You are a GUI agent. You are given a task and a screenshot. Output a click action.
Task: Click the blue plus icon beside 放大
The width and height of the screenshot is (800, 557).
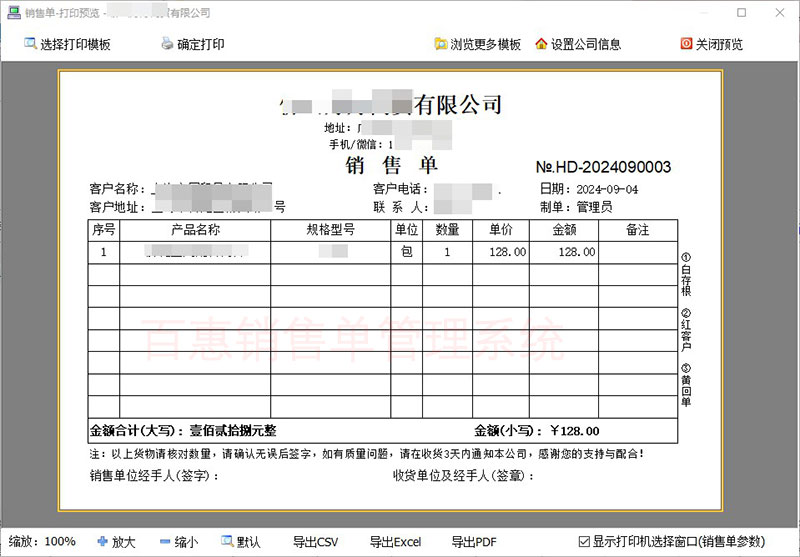click(103, 541)
